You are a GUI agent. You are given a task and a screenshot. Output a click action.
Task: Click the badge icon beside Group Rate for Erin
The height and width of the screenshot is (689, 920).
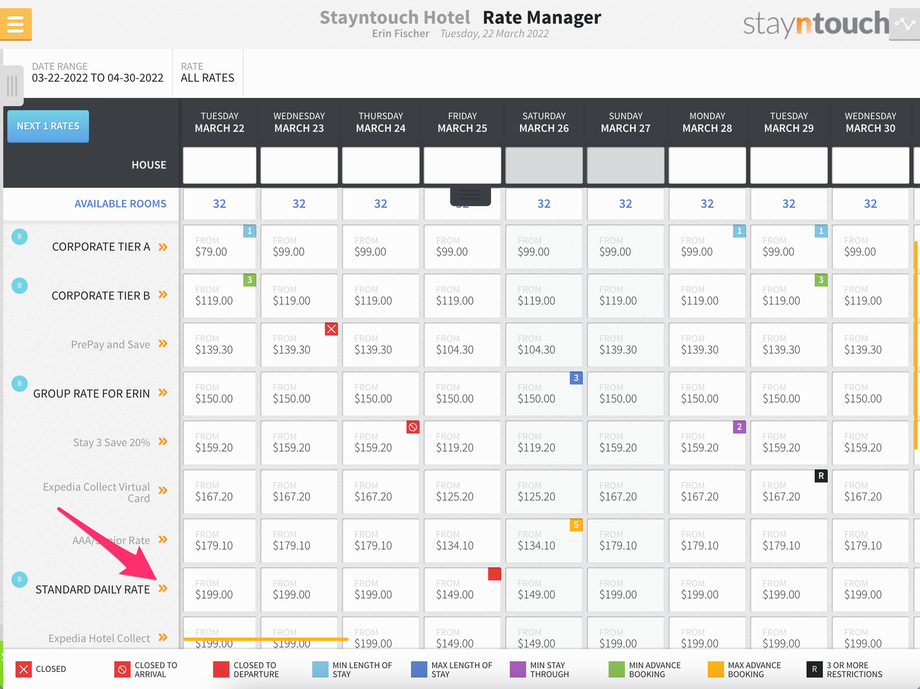pyautogui.click(x=19, y=384)
